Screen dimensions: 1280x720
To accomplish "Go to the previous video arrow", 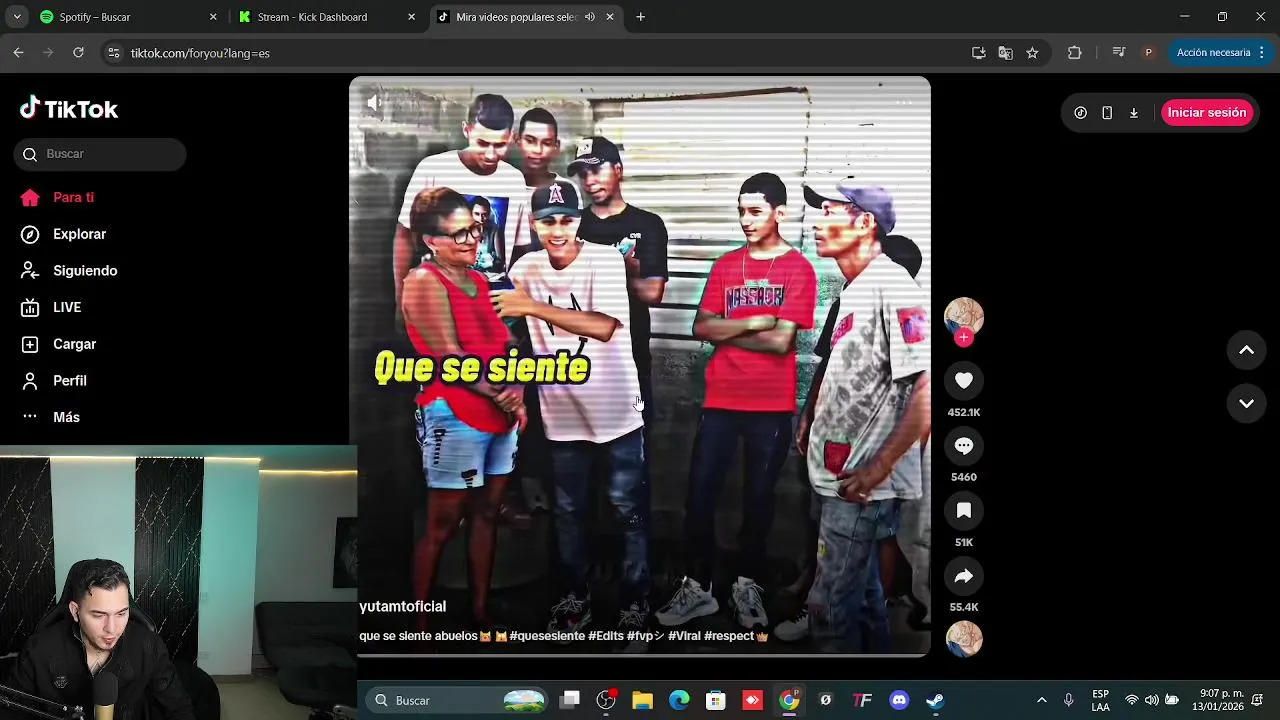I will point(1247,350).
